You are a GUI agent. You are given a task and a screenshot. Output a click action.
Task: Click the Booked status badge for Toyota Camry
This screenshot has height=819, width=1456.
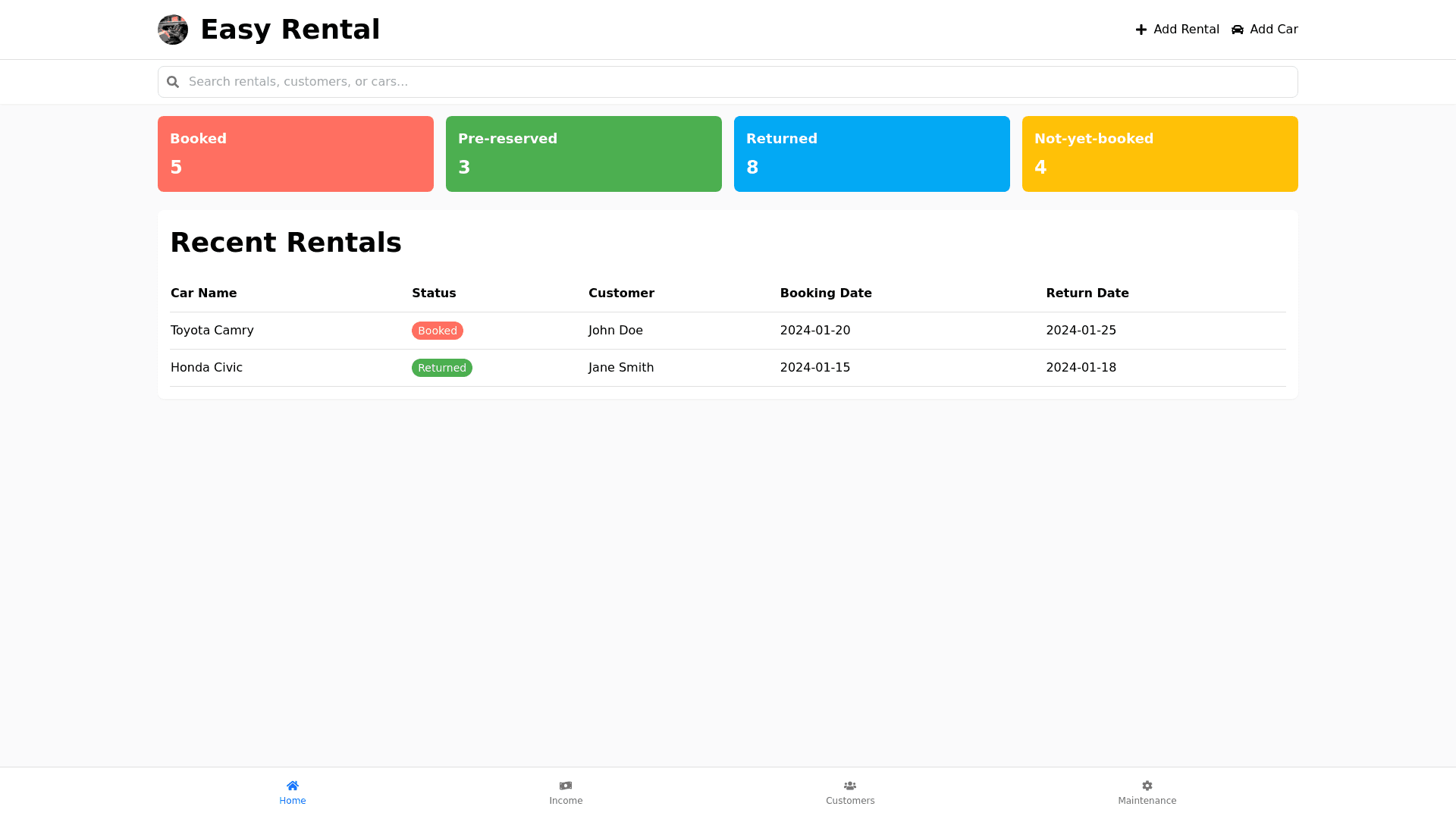(x=438, y=331)
